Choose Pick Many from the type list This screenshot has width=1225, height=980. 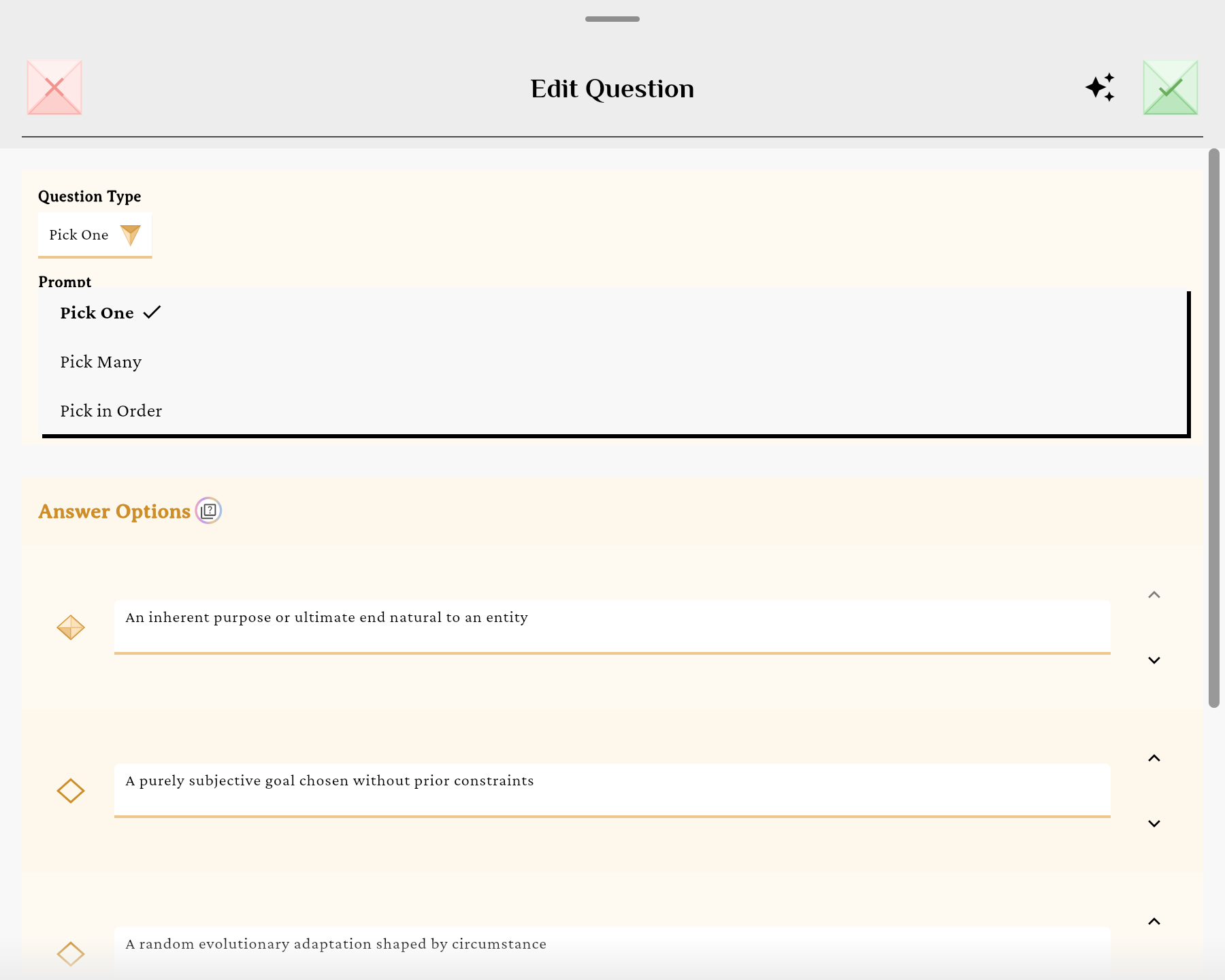pyautogui.click(x=612, y=362)
